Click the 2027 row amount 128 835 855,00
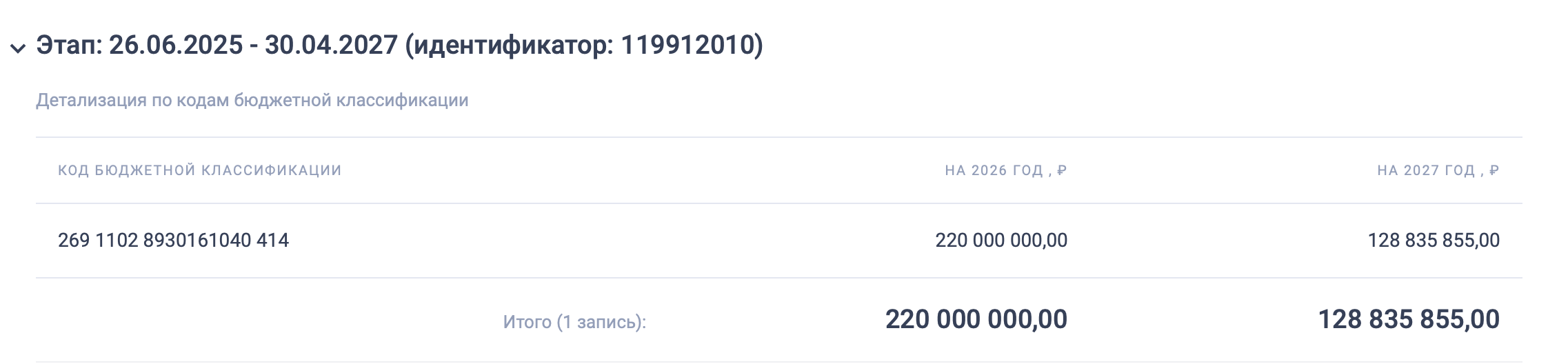The height and width of the screenshot is (364, 1568). (1433, 241)
